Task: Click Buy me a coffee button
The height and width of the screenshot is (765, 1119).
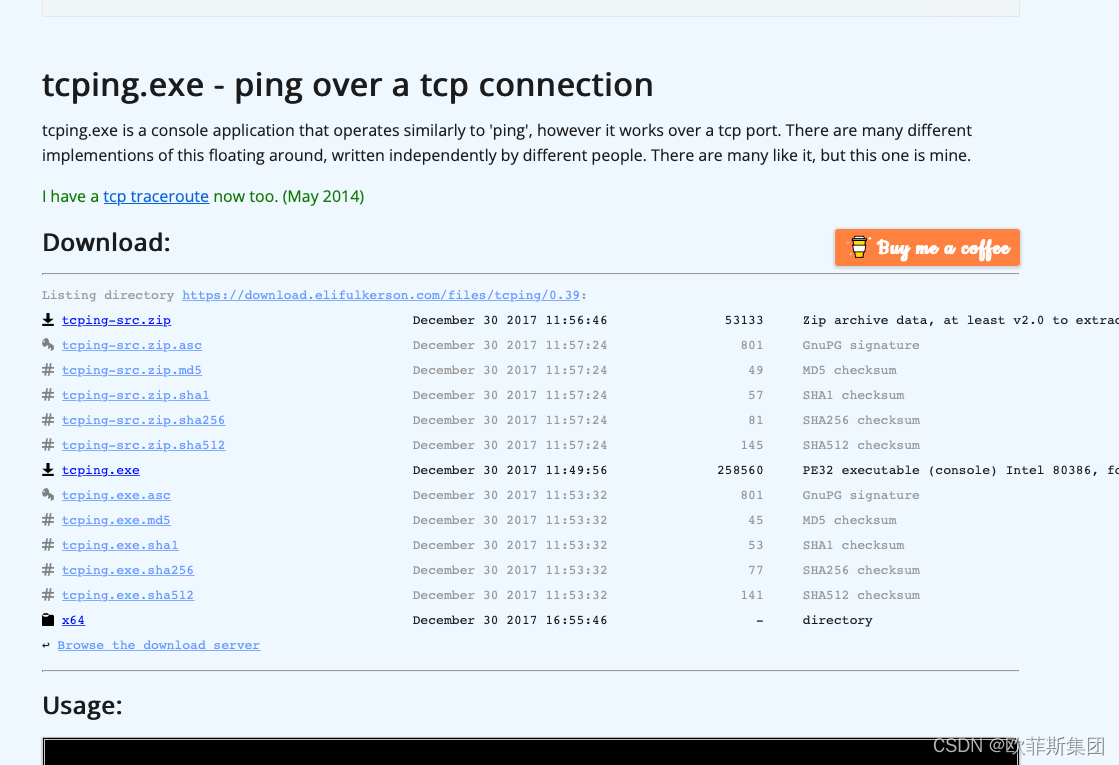Action: 927,248
